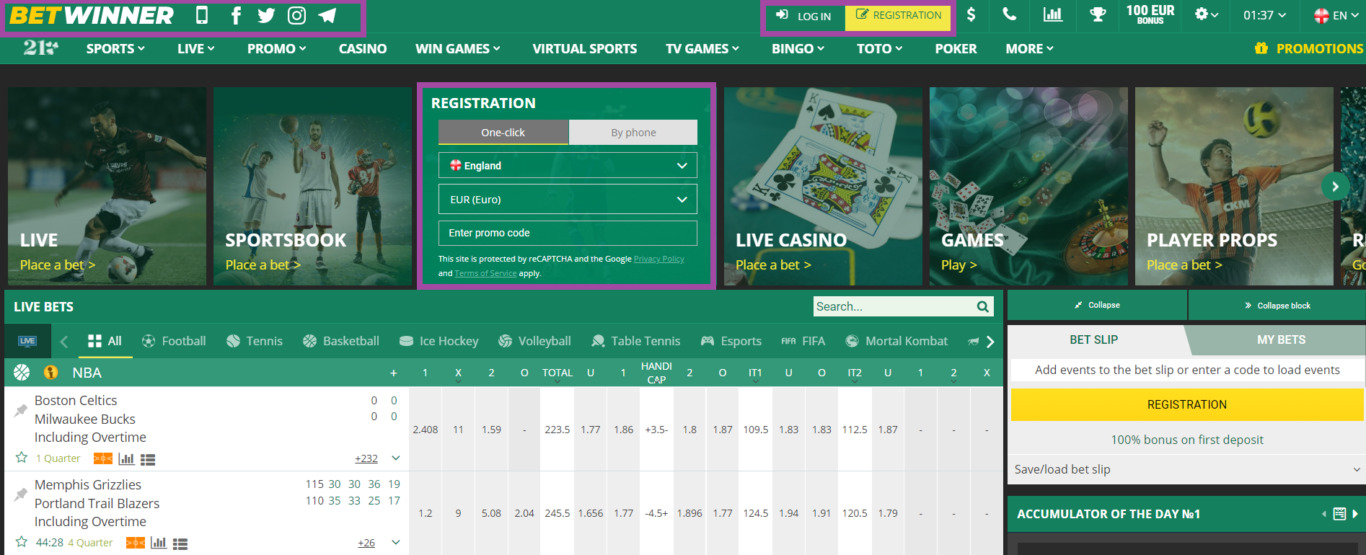Visit the Facebook page icon
This screenshot has height=555, width=1366.
[236, 16]
